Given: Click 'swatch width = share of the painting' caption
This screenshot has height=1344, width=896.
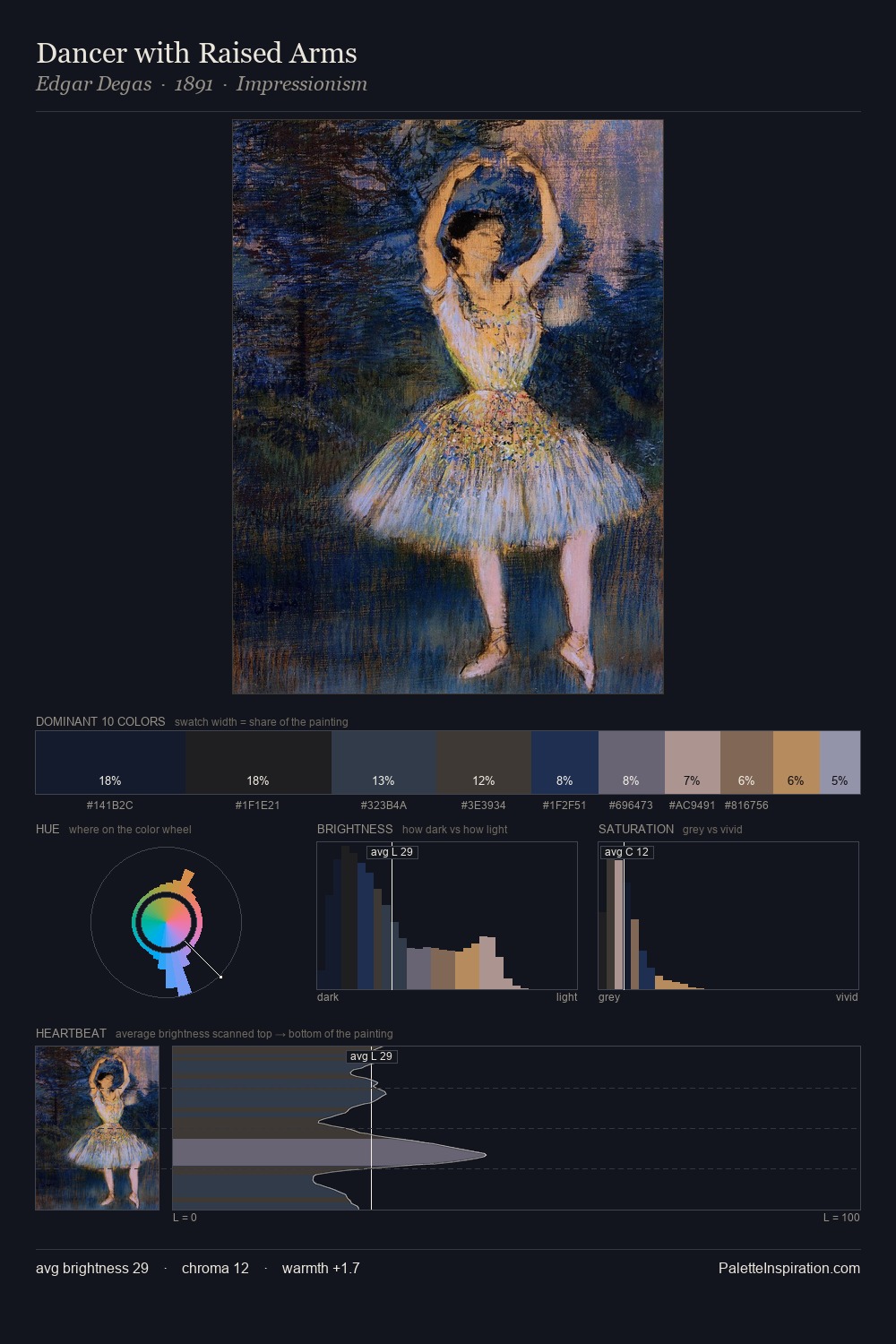Looking at the screenshot, I should tap(262, 721).
